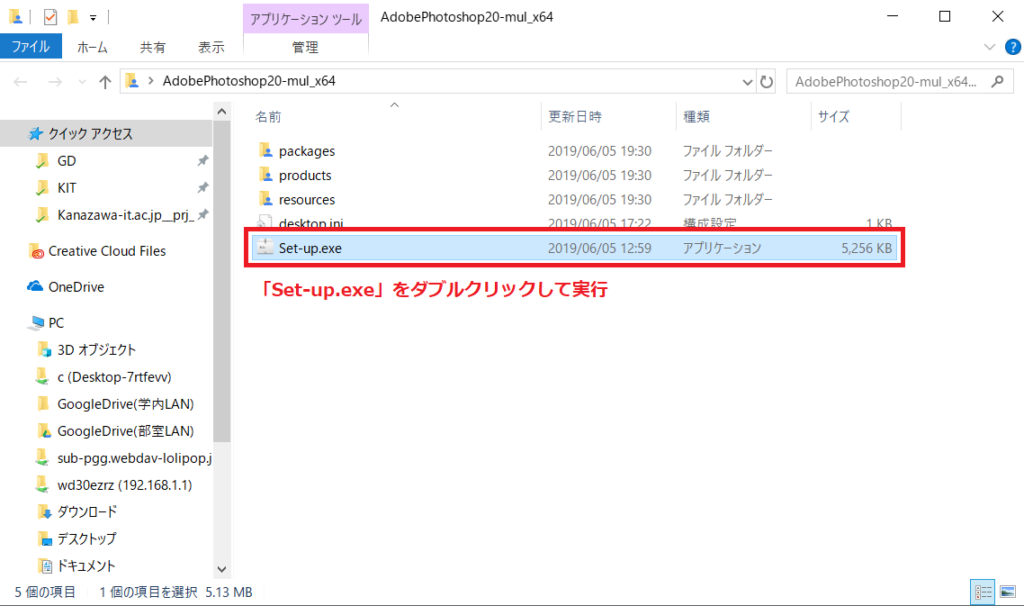Switch to large icons view layout
This screenshot has height=606, width=1024.
pyautogui.click(x=1005, y=592)
